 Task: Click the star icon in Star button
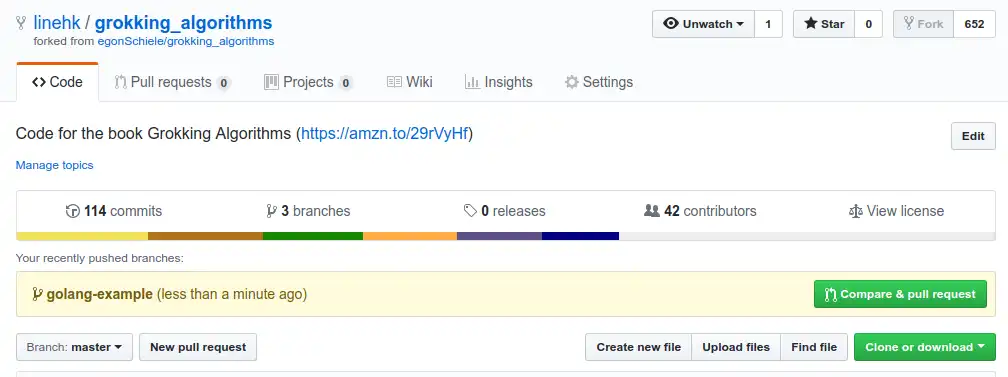coord(811,24)
